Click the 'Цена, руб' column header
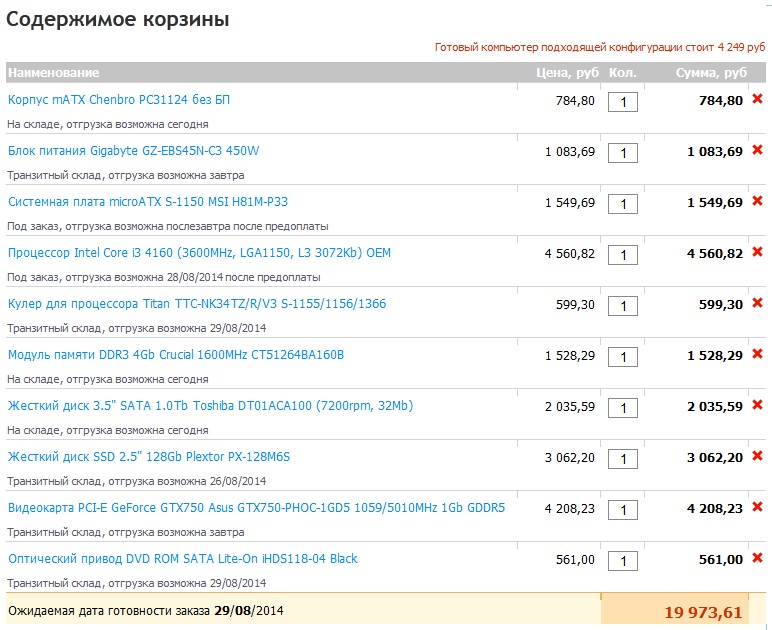Viewport: 772px width, 630px height. click(567, 73)
